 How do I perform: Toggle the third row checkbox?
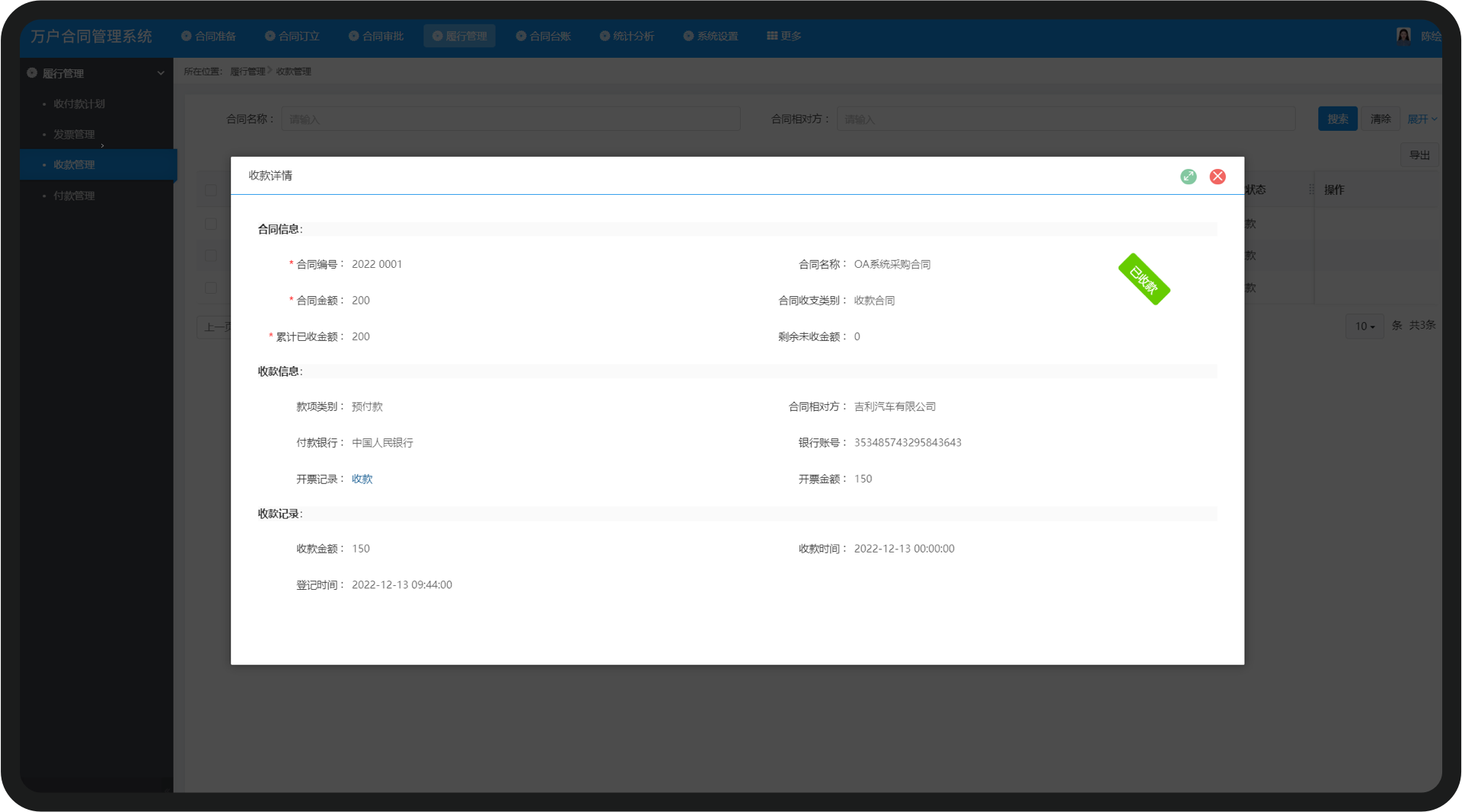coord(211,288)
